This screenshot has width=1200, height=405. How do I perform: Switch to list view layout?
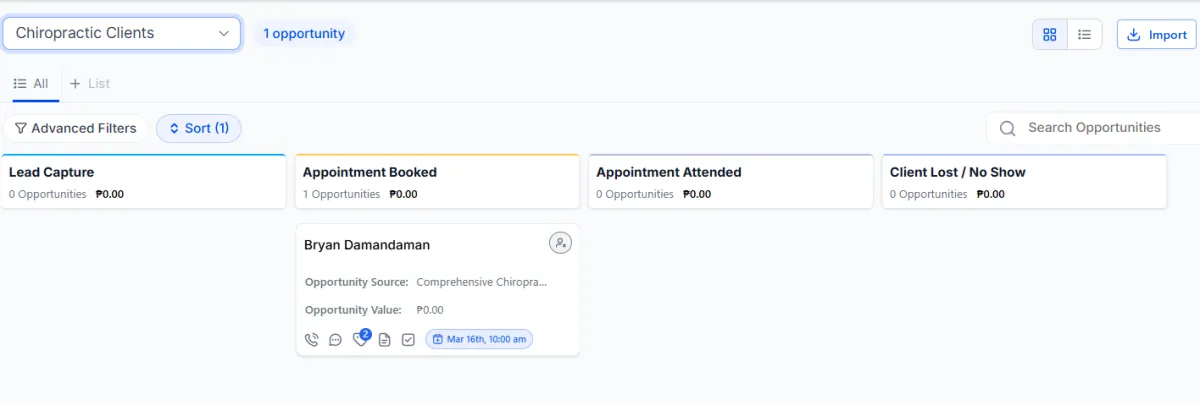(x=1084, y=34)
